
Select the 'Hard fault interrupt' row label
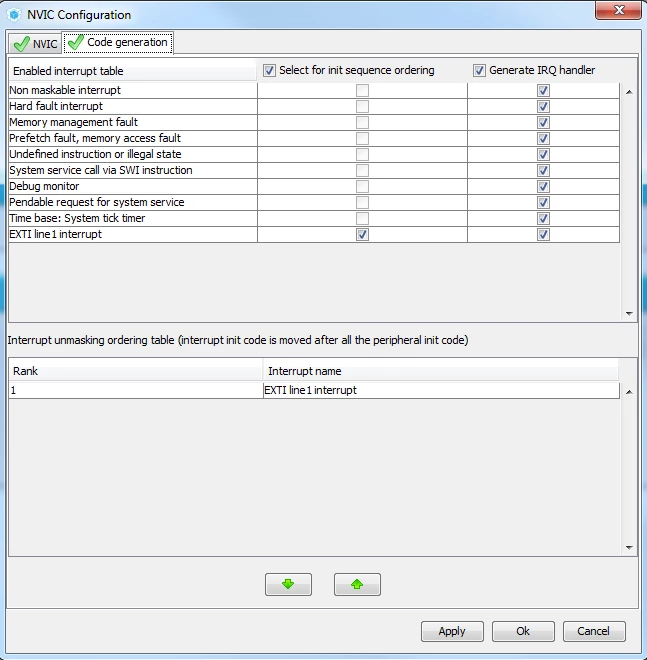point(56,106)
